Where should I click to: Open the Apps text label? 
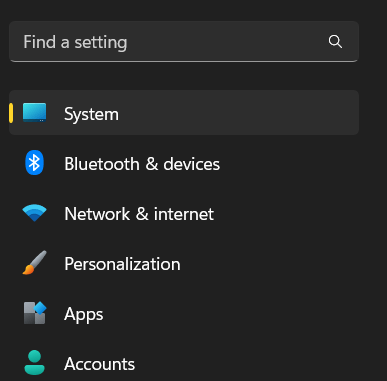pos(84,315)
